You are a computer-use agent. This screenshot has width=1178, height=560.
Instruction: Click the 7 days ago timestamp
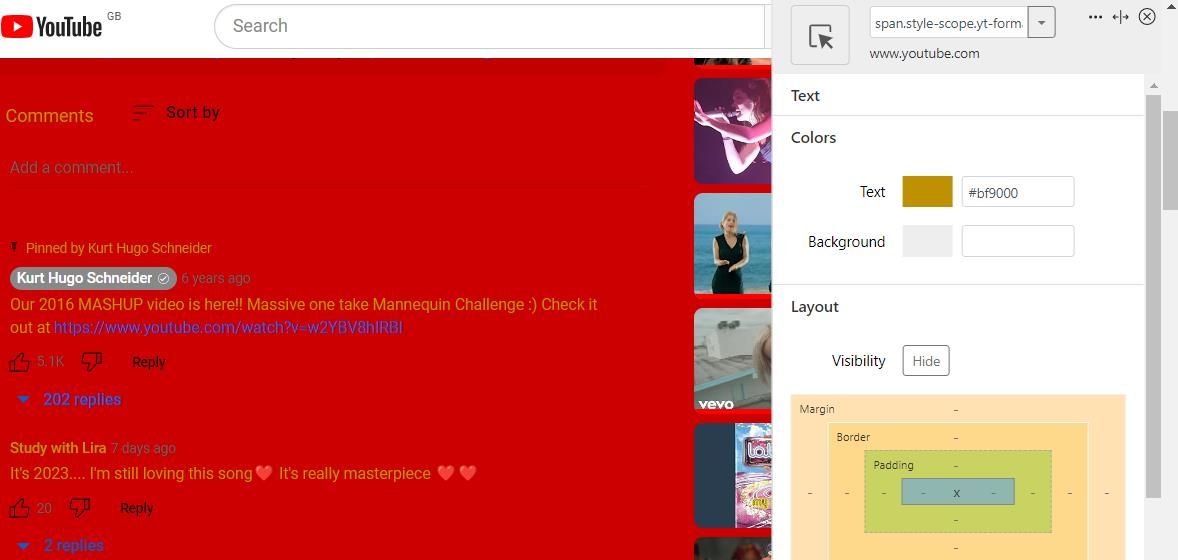point(143,448)
